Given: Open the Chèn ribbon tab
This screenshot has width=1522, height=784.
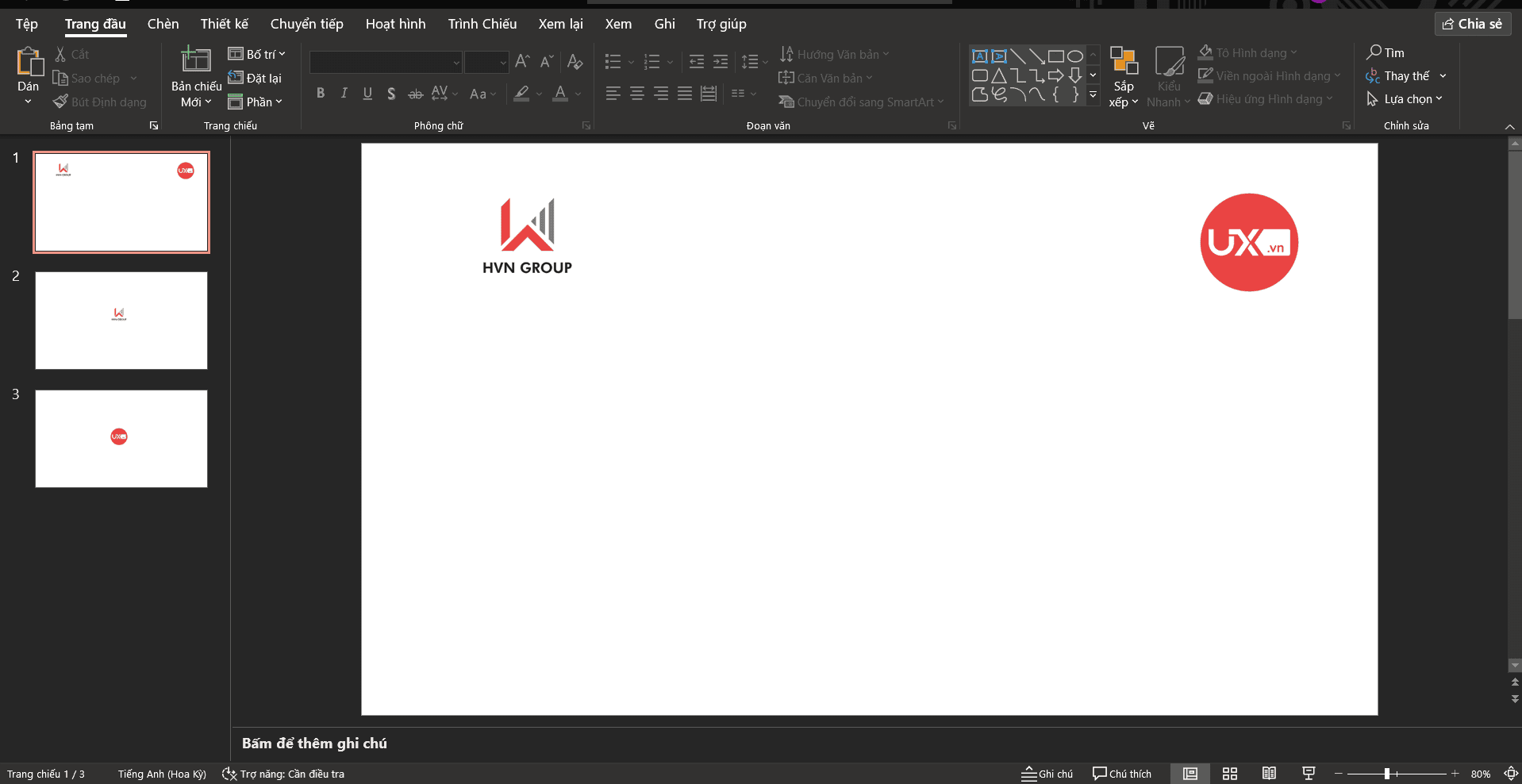Looking at the screenshot, I should [x=163, y=24].
